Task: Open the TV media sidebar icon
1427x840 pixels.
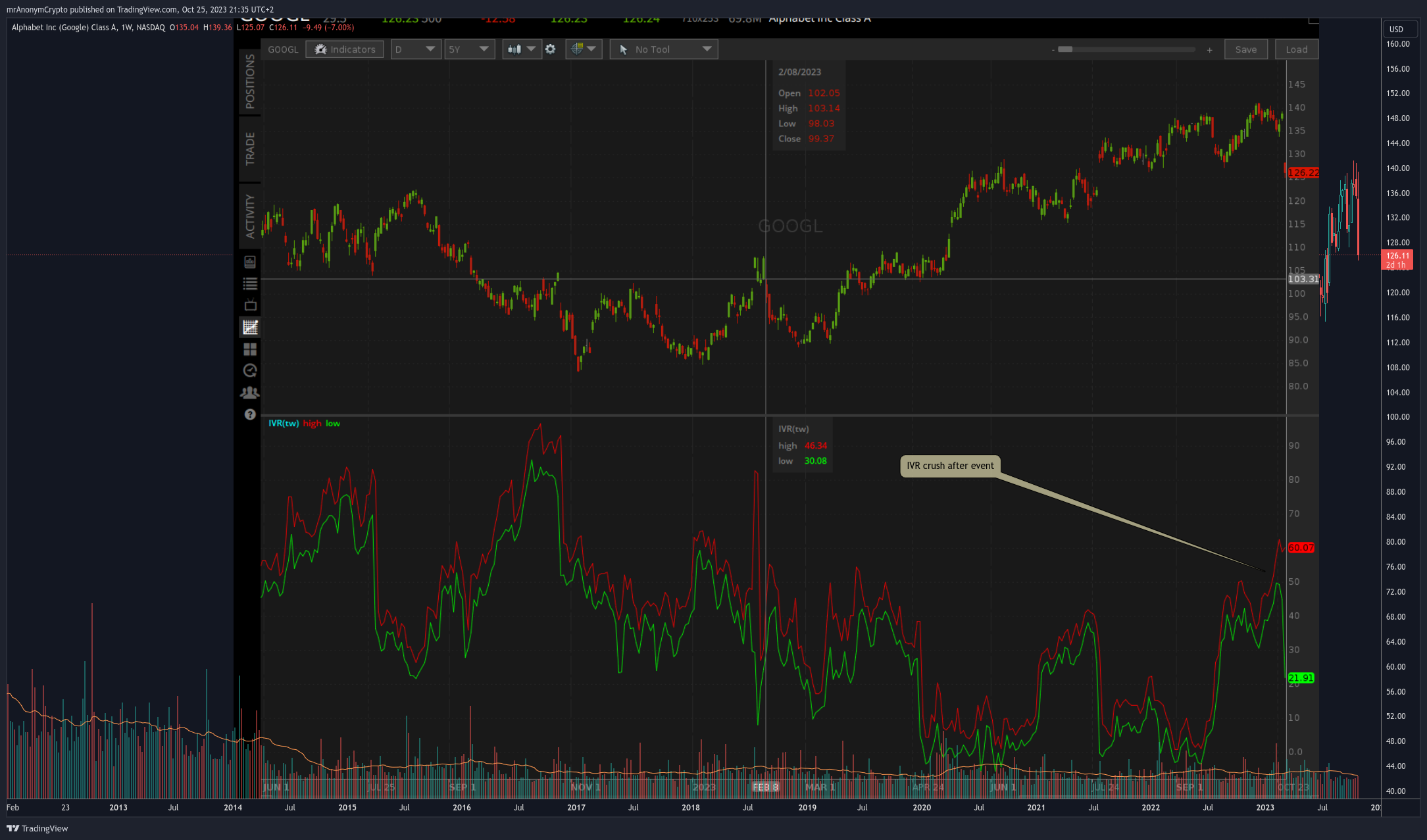Action: (250, 305)
